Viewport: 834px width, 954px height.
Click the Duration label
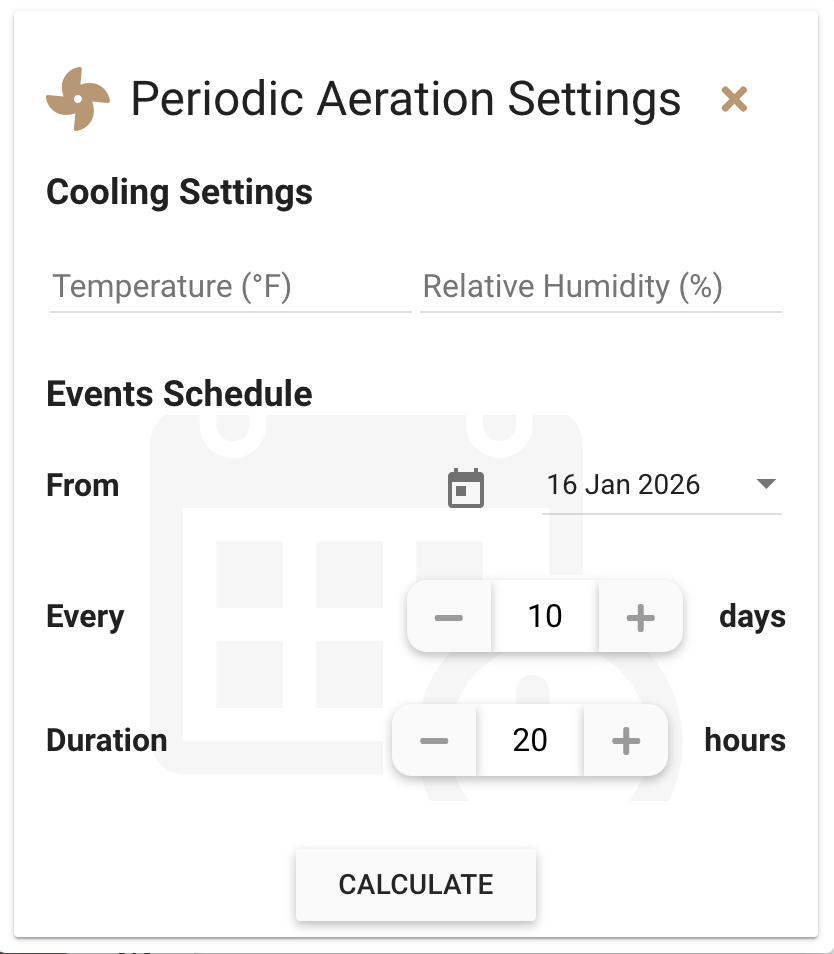coord(107,741)
